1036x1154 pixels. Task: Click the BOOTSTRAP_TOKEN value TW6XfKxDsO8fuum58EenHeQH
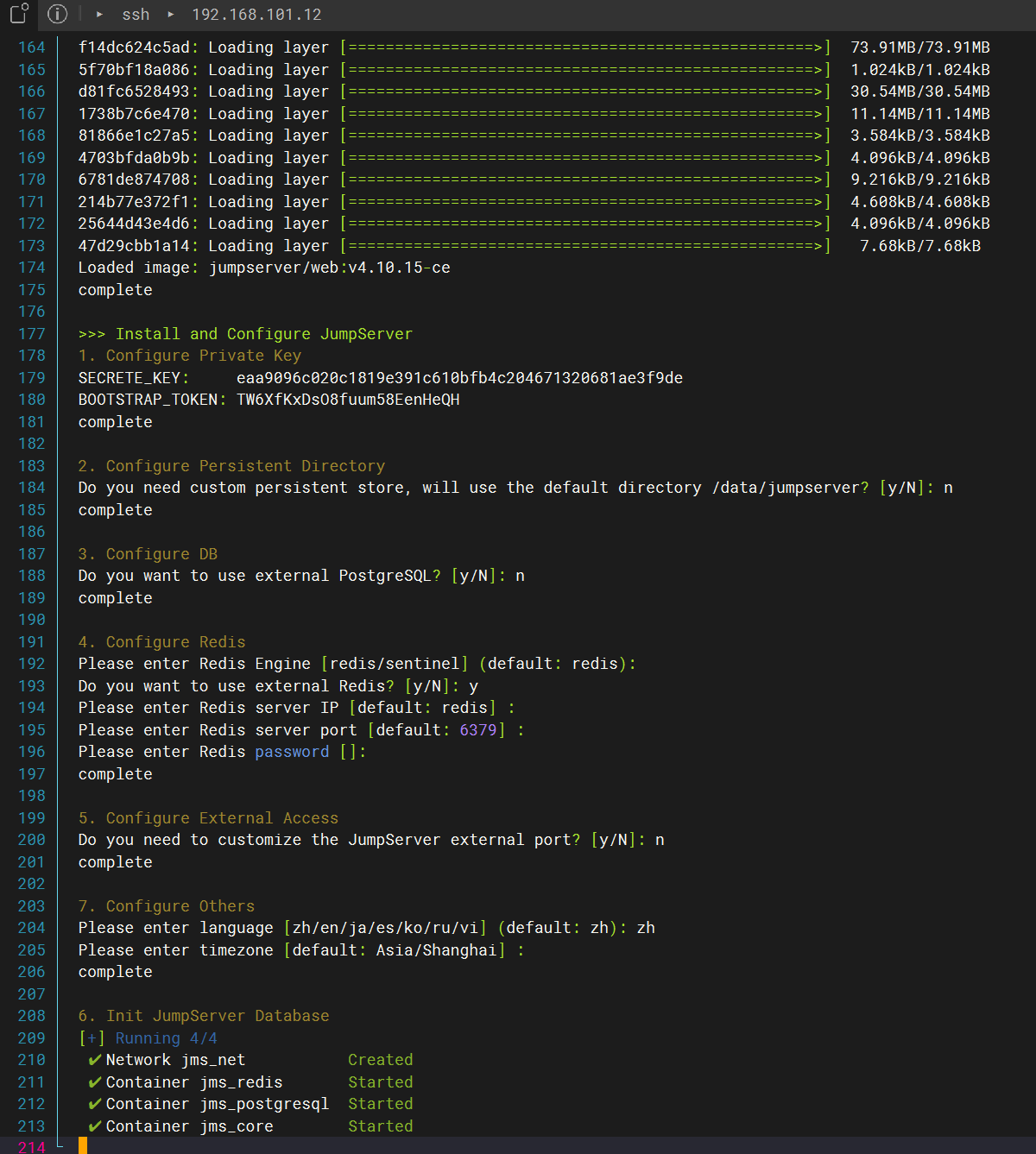pos(348,400)
